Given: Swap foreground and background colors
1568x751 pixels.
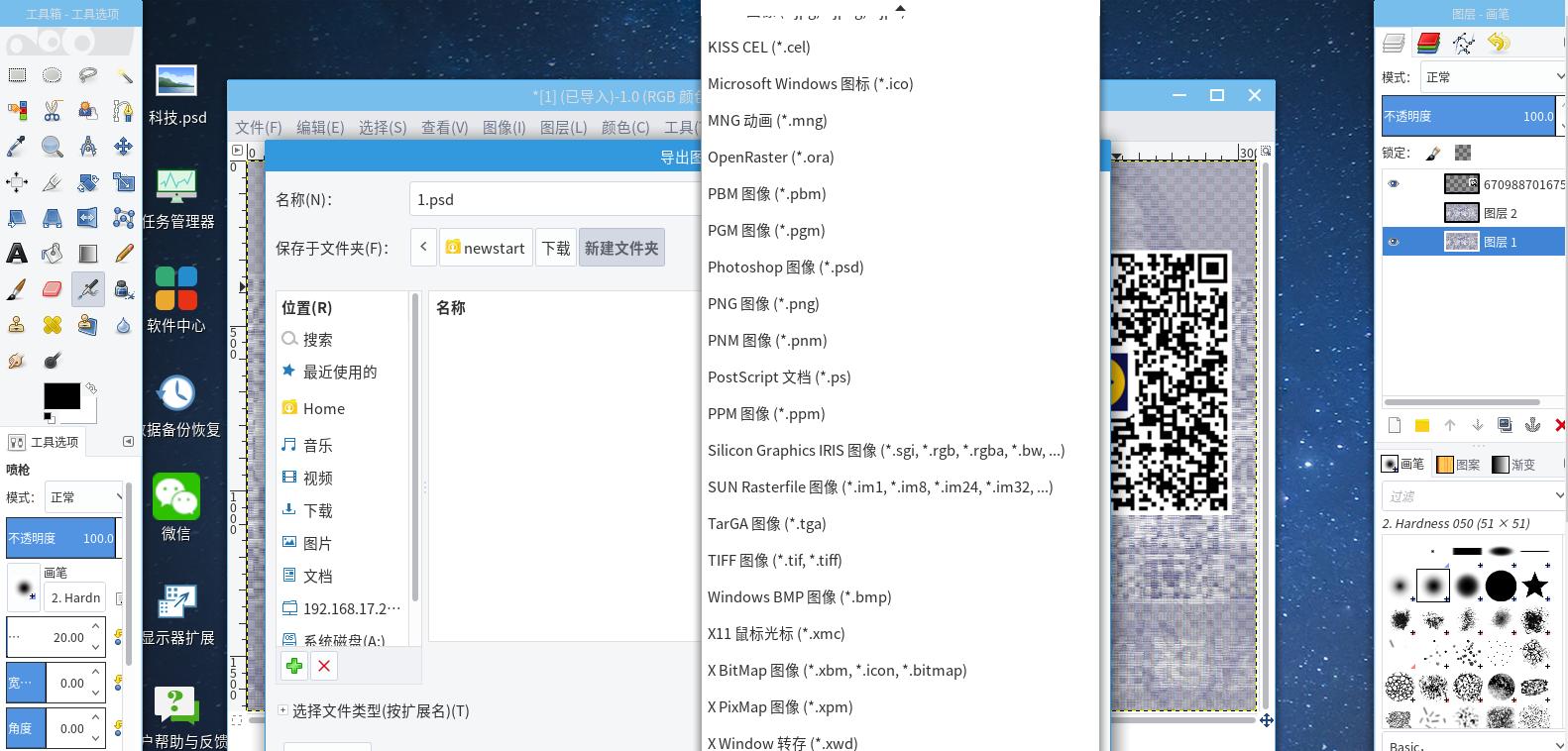Looking at the screenshot, I should [x=91, y=387].
